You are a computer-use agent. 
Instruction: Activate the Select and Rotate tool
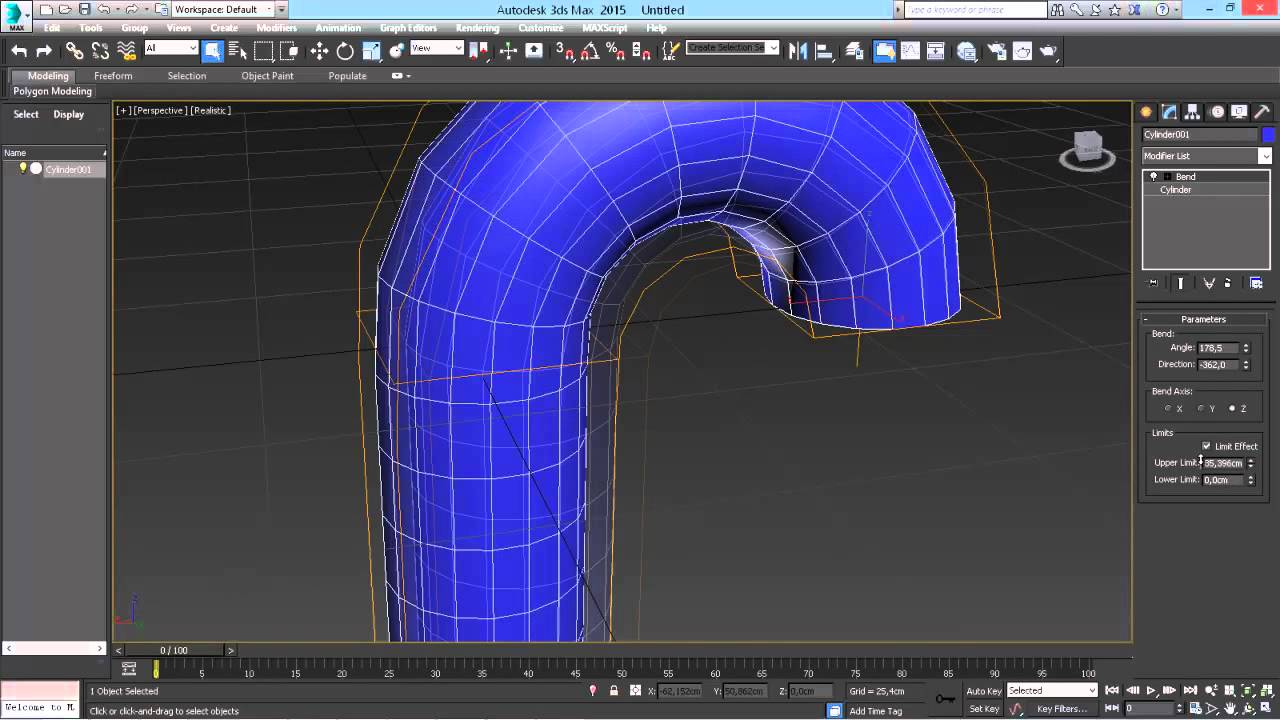(x=345, y=51)
